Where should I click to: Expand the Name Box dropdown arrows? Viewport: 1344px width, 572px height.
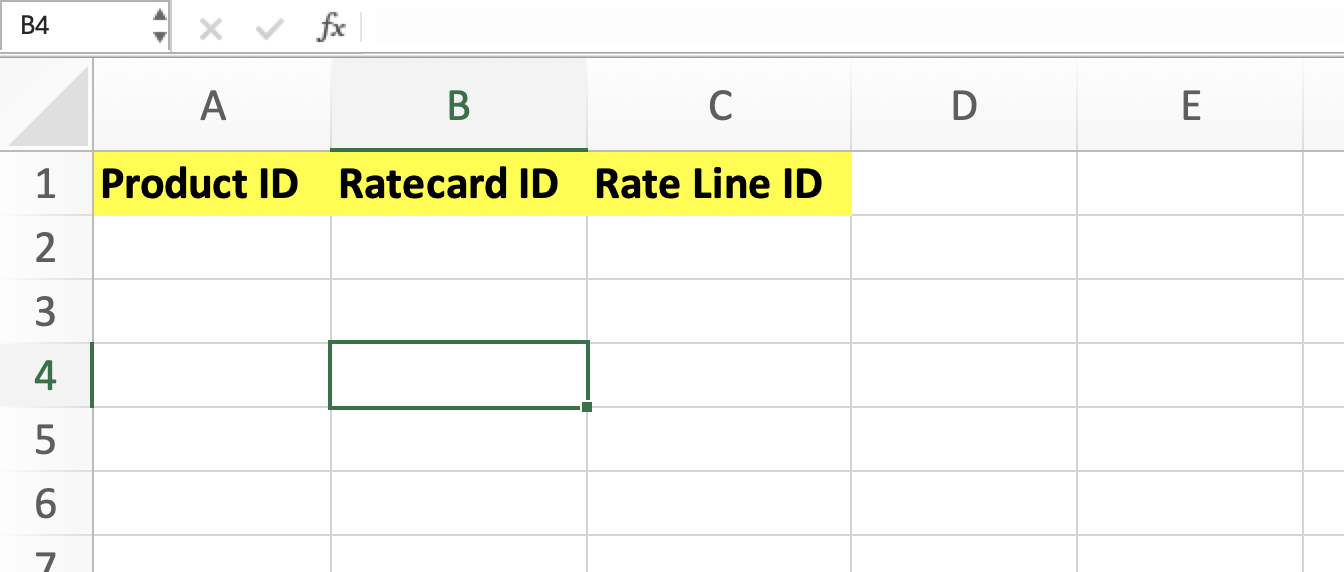(159, 26)
